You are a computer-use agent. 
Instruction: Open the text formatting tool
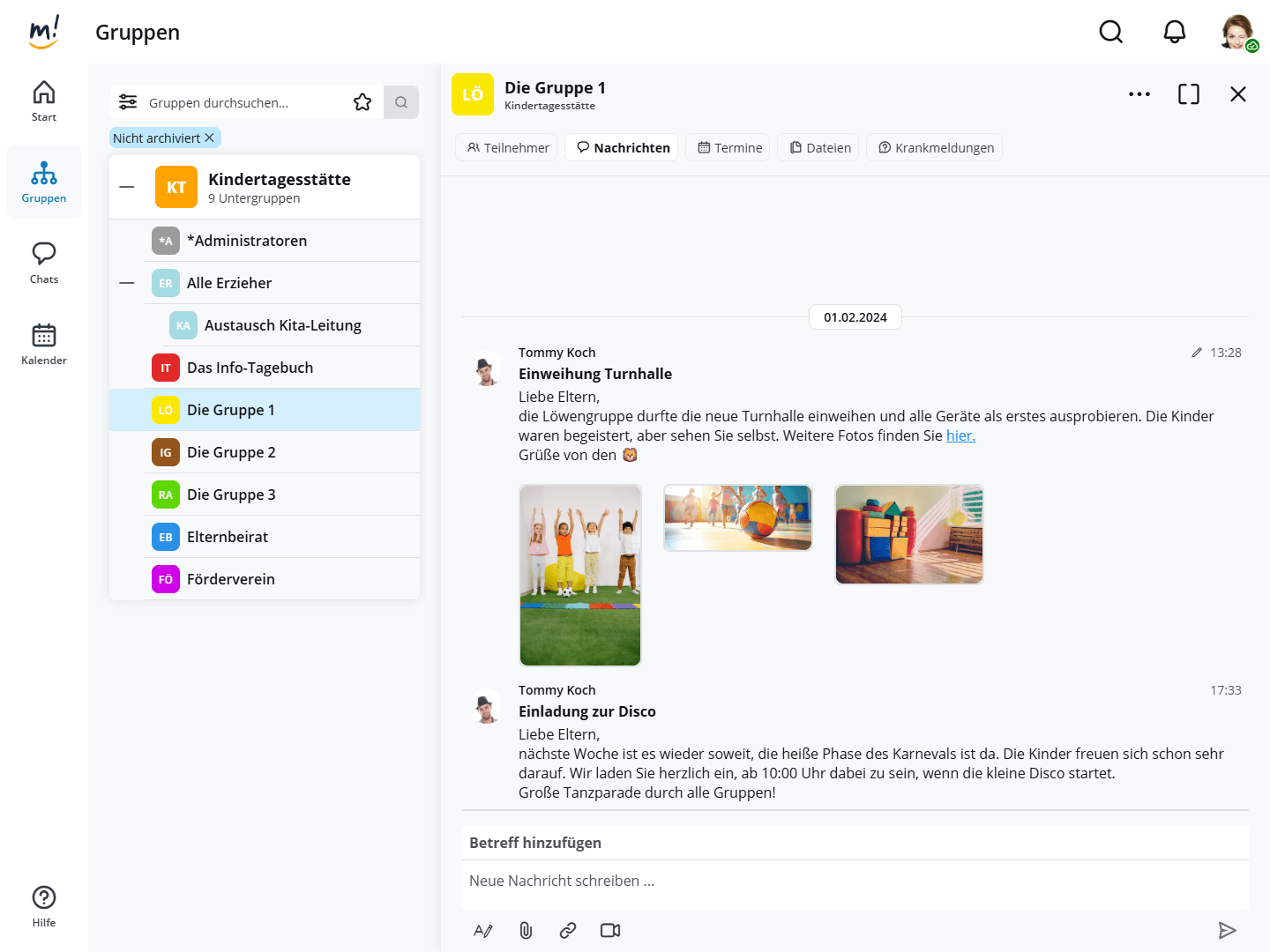tap(483, 931)
